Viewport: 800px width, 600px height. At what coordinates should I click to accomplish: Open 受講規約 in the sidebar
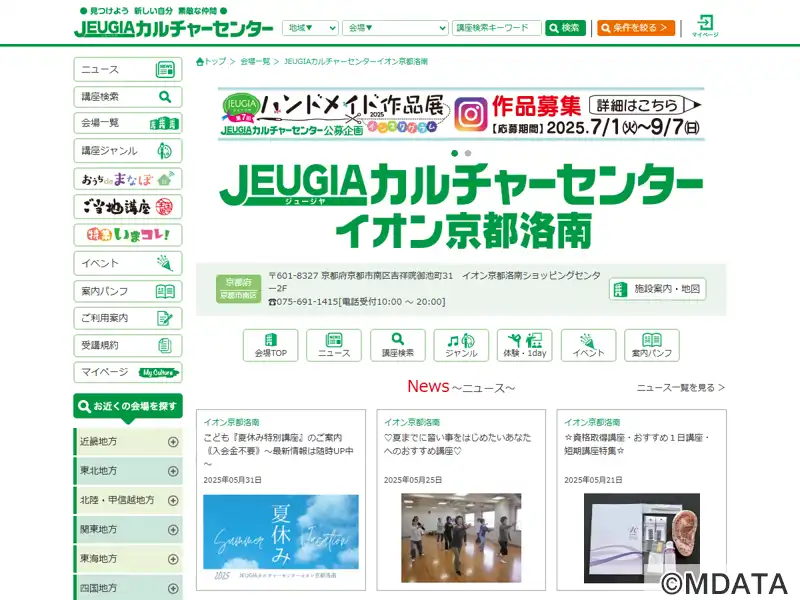[x=128, y=345]
